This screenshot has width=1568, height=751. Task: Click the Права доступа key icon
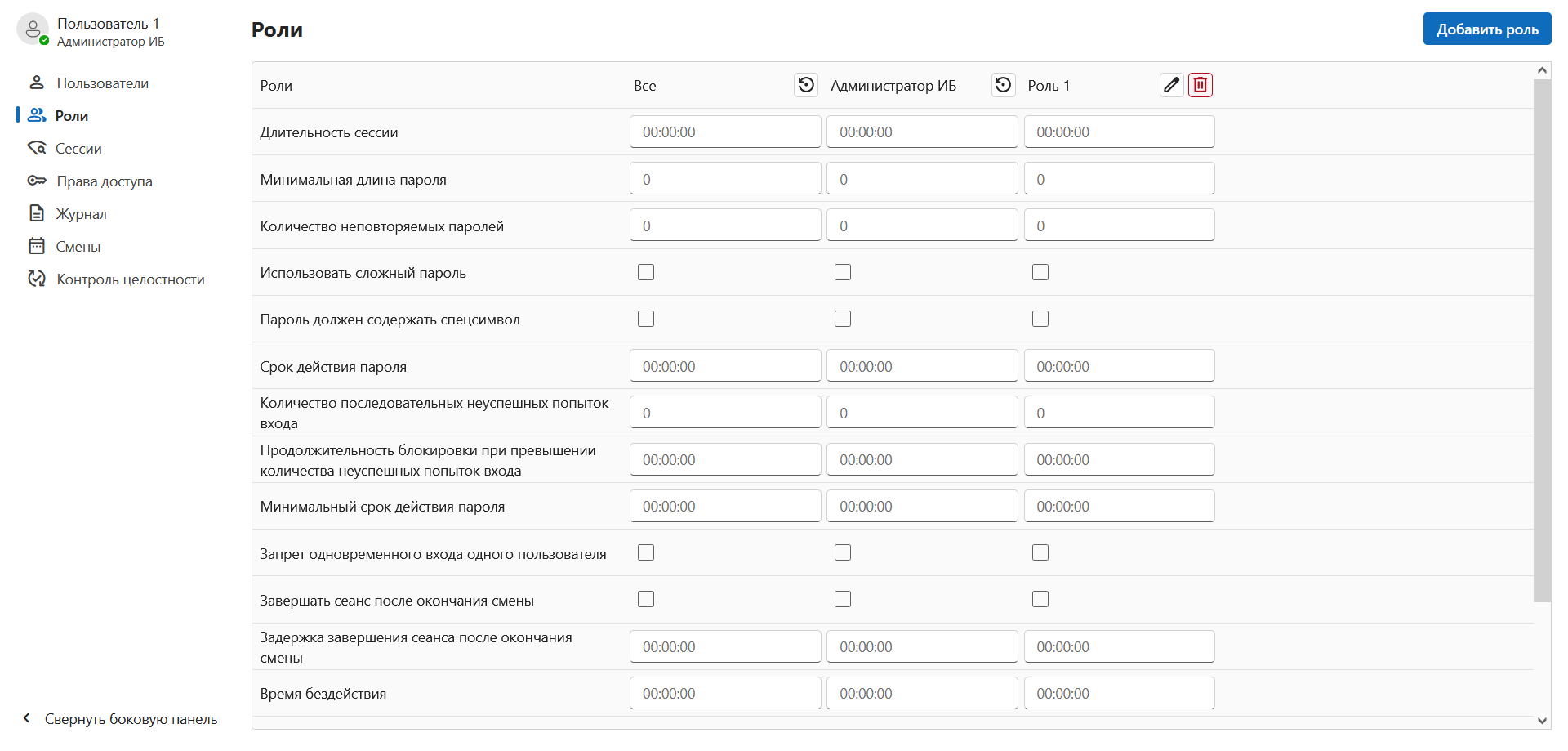37,181
